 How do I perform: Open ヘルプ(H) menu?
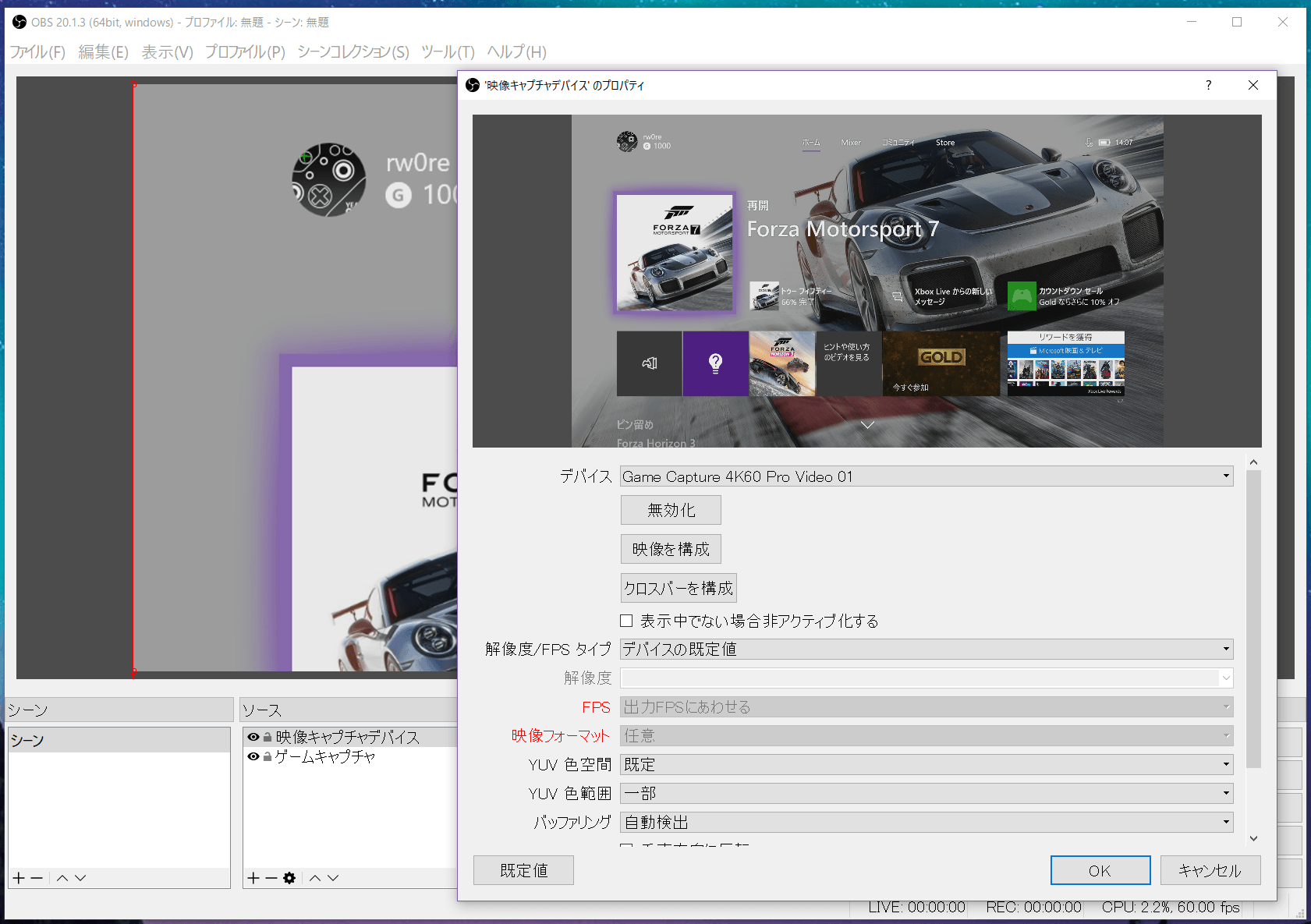(x=517, y=52)
